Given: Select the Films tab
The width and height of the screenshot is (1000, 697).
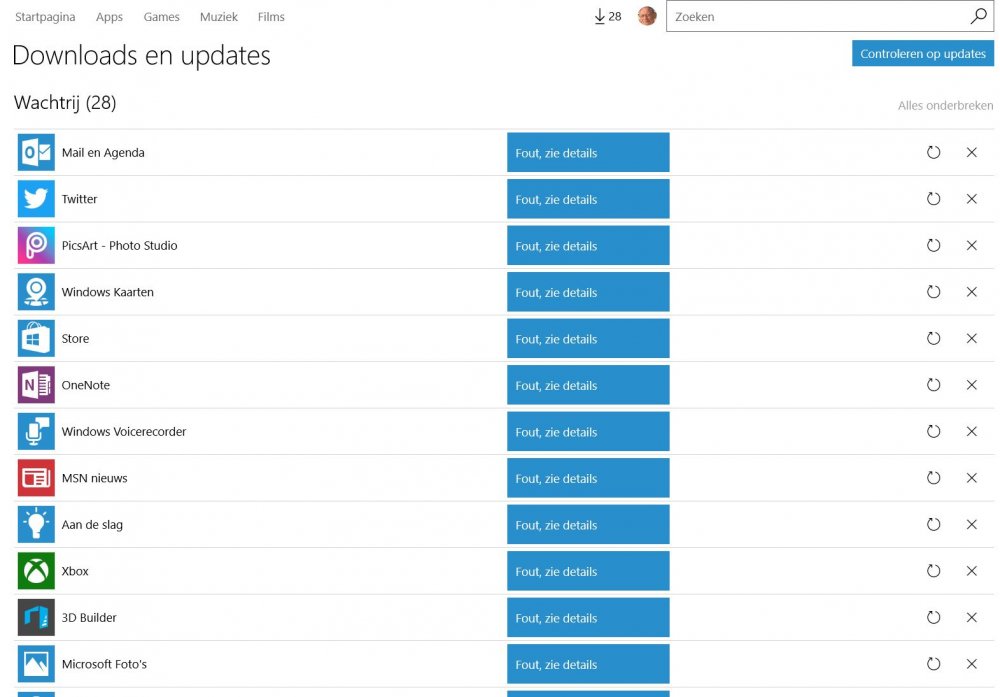Looking at the screenshot, I should (271, 17).
